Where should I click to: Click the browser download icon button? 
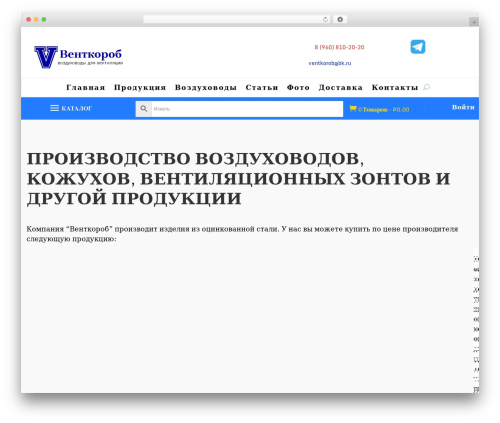(x=340, y=19)
